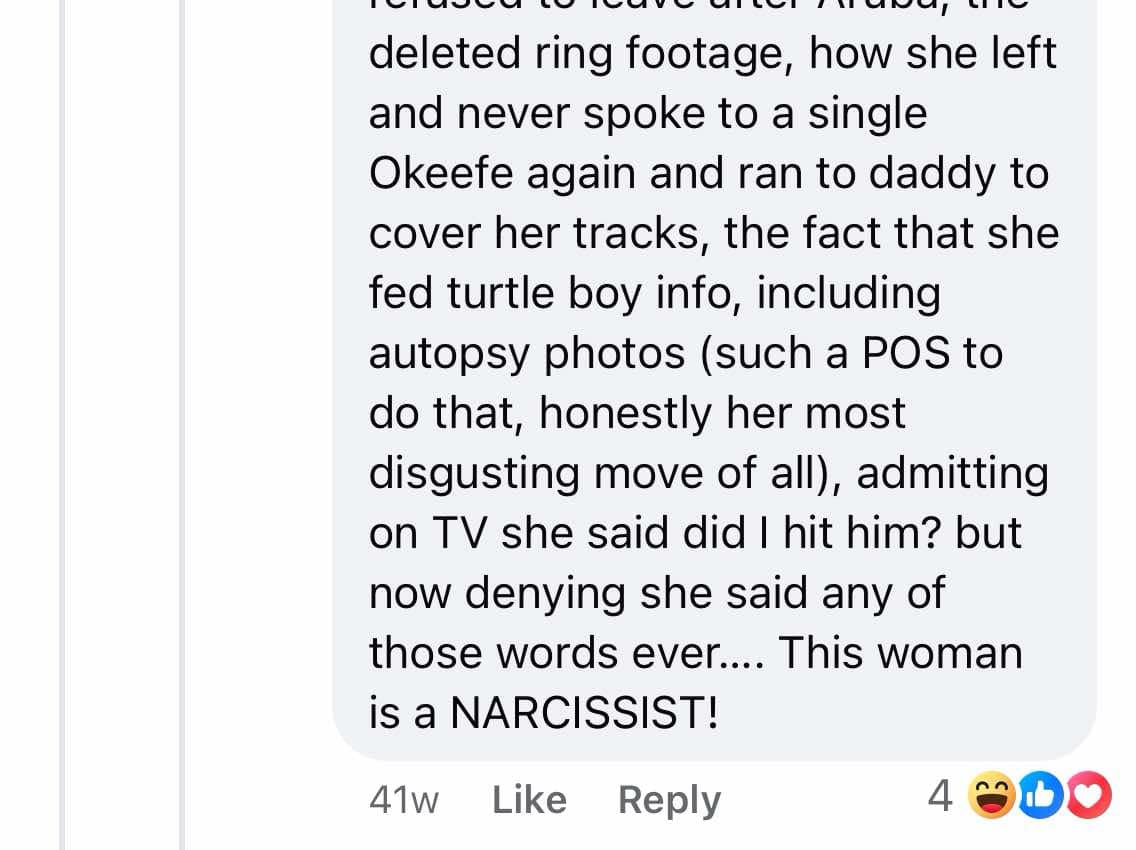1136x850 pixels.
Task: Click the phrase This woman
Action: click(900, 652)
